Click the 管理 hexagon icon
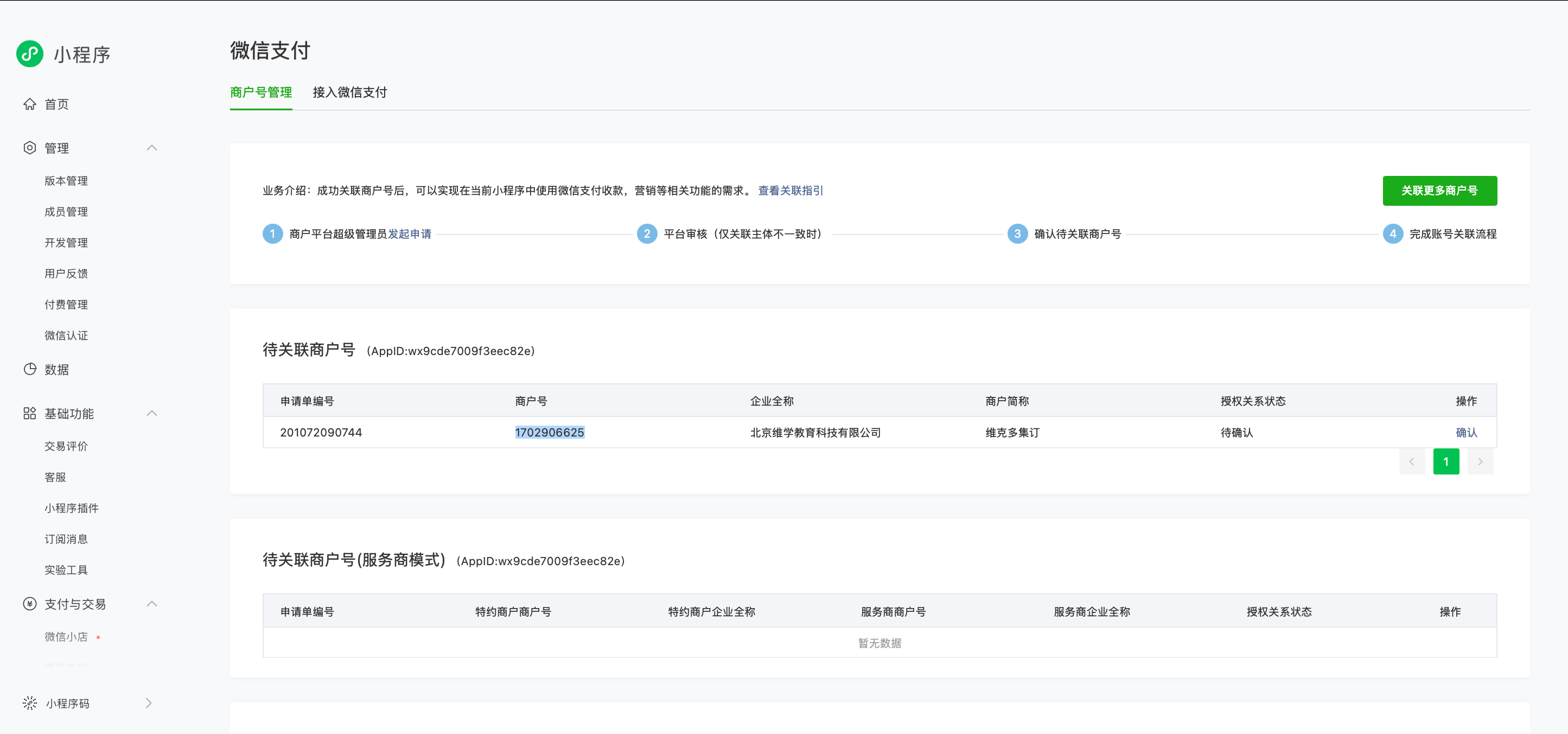 [x=30, y=148]
